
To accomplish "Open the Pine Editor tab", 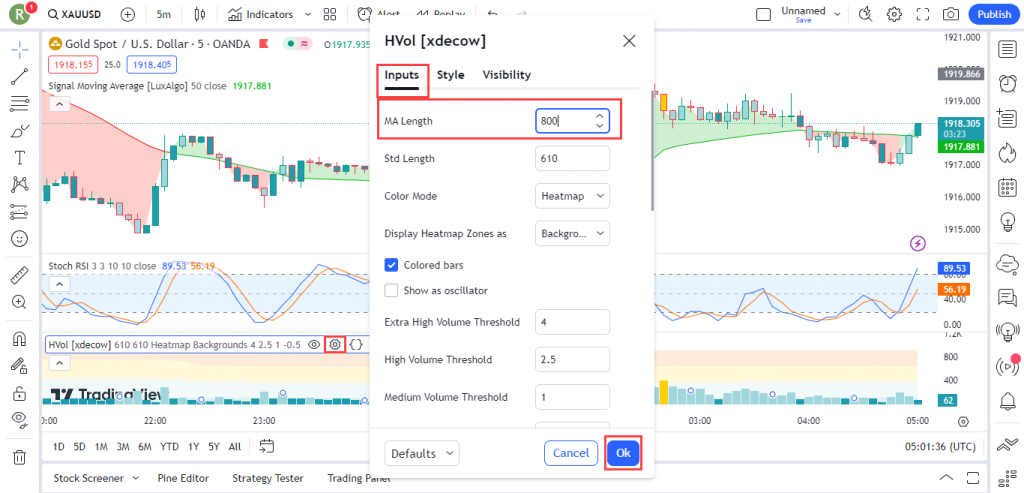I will click(x=184, y=478).
